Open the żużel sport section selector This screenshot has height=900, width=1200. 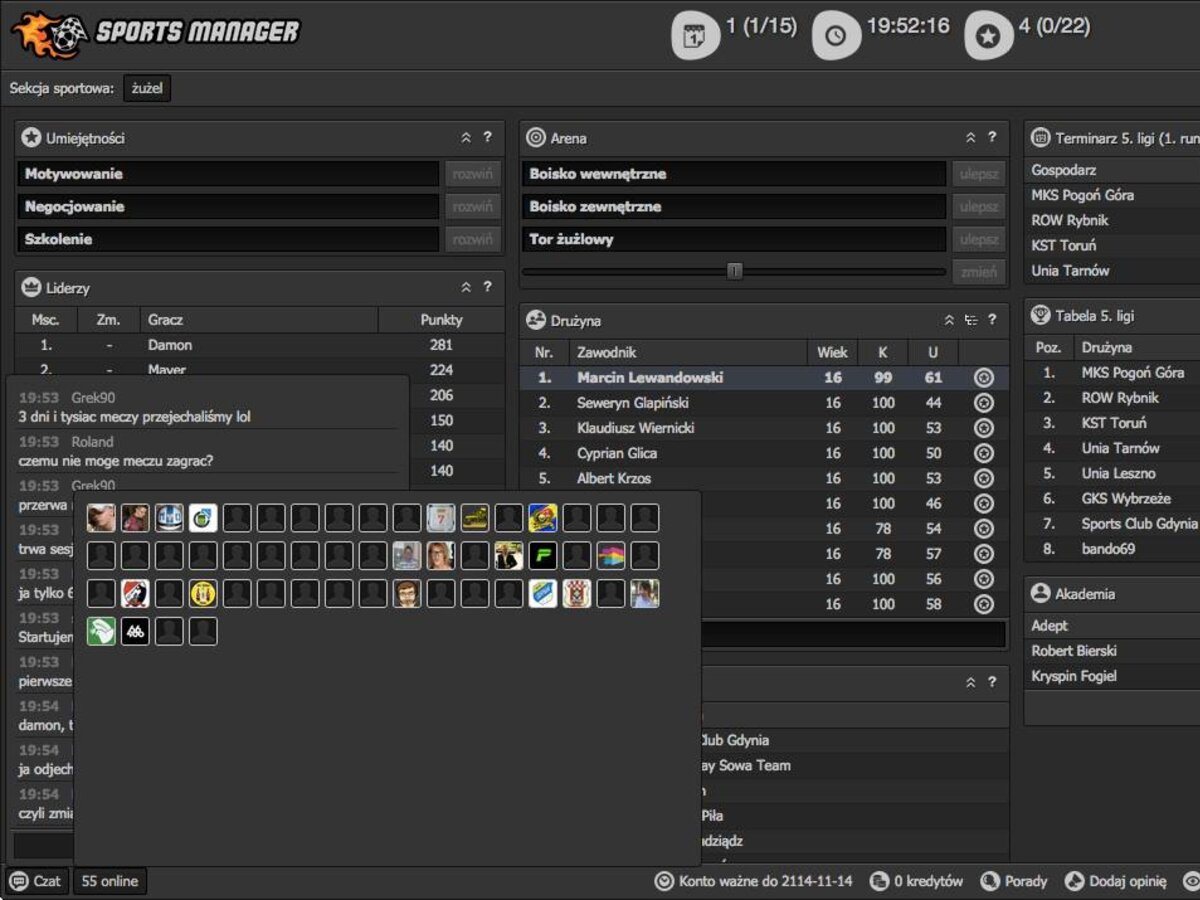(147, 88)
